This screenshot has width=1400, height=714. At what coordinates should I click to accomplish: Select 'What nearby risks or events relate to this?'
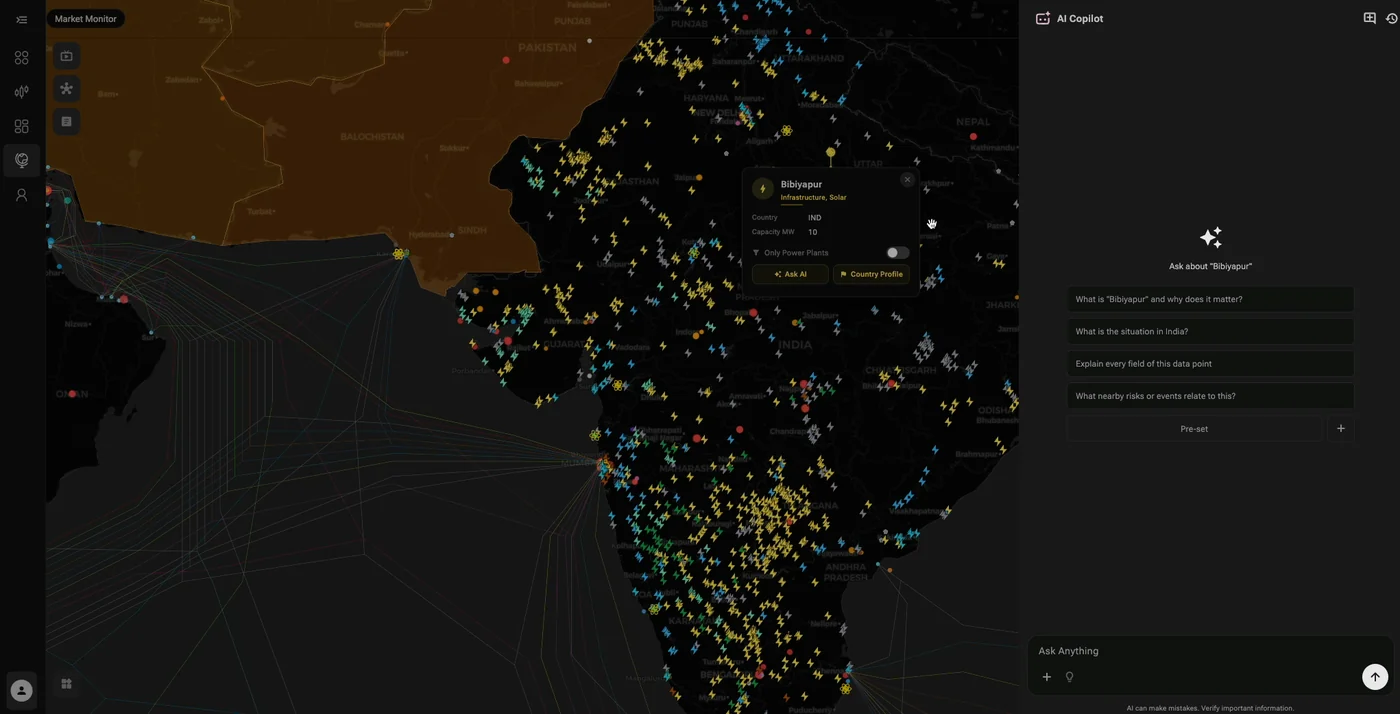pos(1210,396)
